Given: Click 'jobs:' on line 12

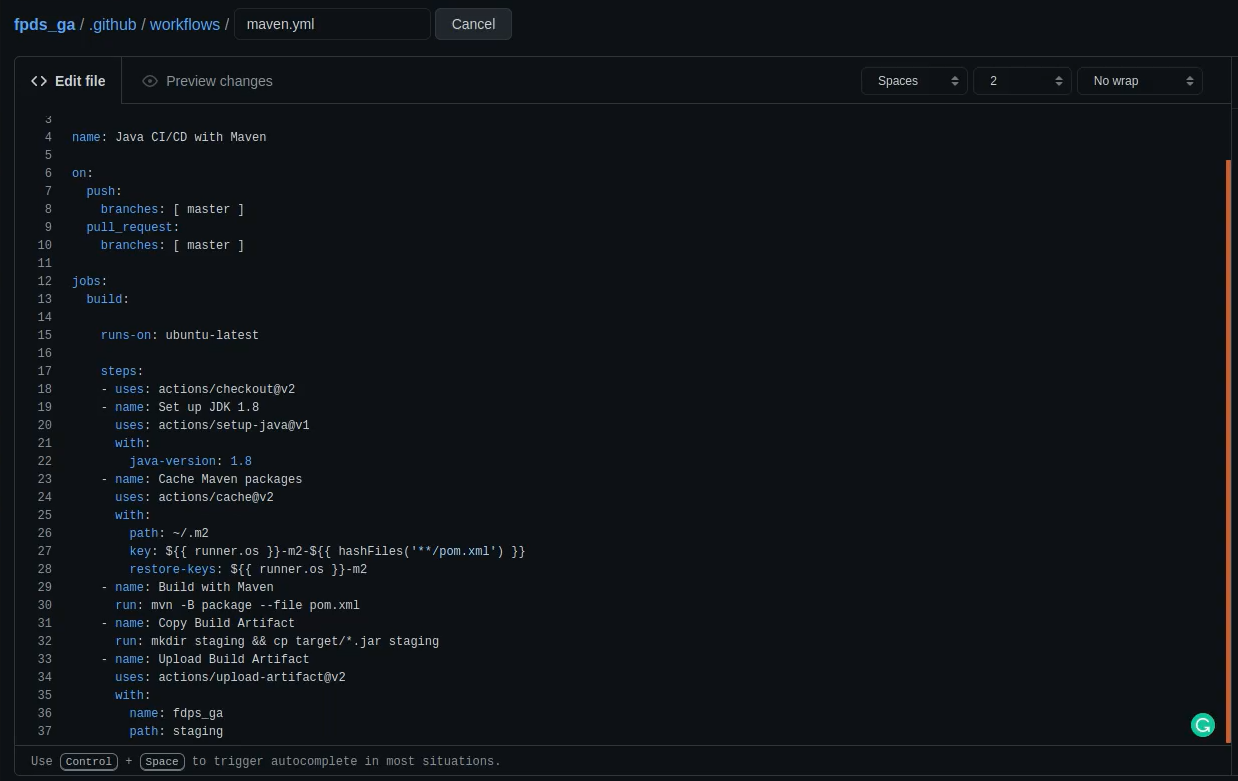Looking at the screenshot, I should (90, 281).
